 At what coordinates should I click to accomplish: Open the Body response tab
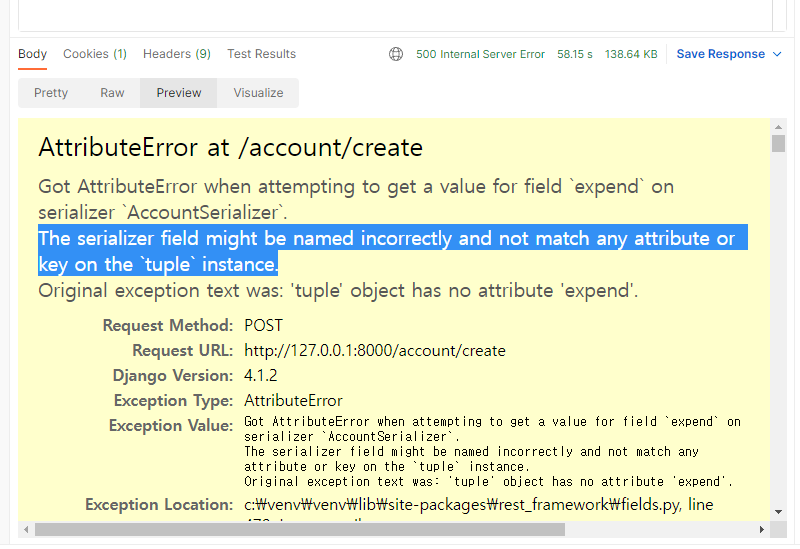[x=32, y=54]
